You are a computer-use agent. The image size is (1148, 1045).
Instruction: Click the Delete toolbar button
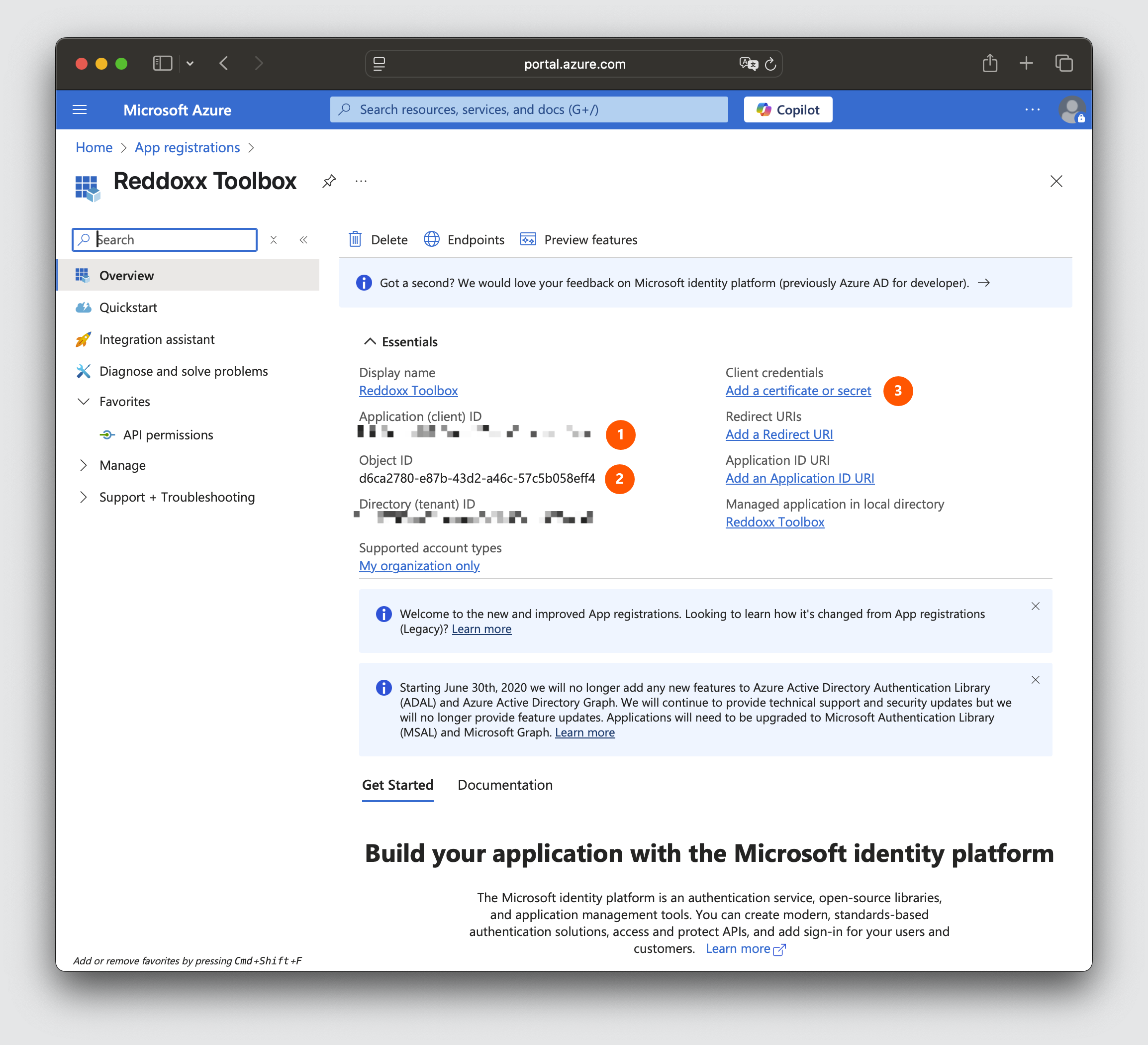[378, 239]
